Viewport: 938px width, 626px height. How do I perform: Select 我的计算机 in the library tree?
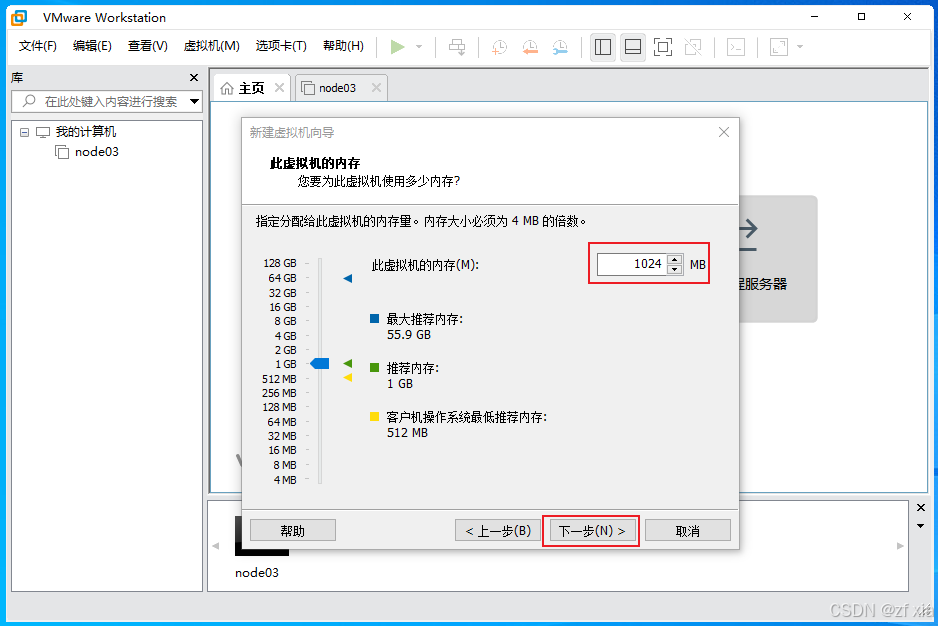(86, 132)
